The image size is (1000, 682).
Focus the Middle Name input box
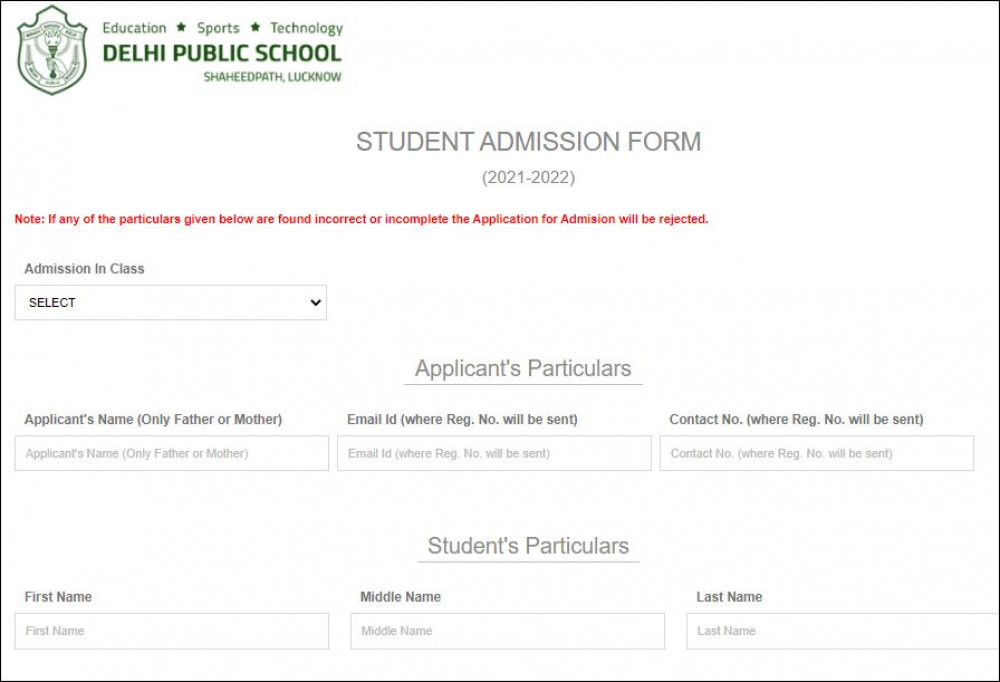507,631
